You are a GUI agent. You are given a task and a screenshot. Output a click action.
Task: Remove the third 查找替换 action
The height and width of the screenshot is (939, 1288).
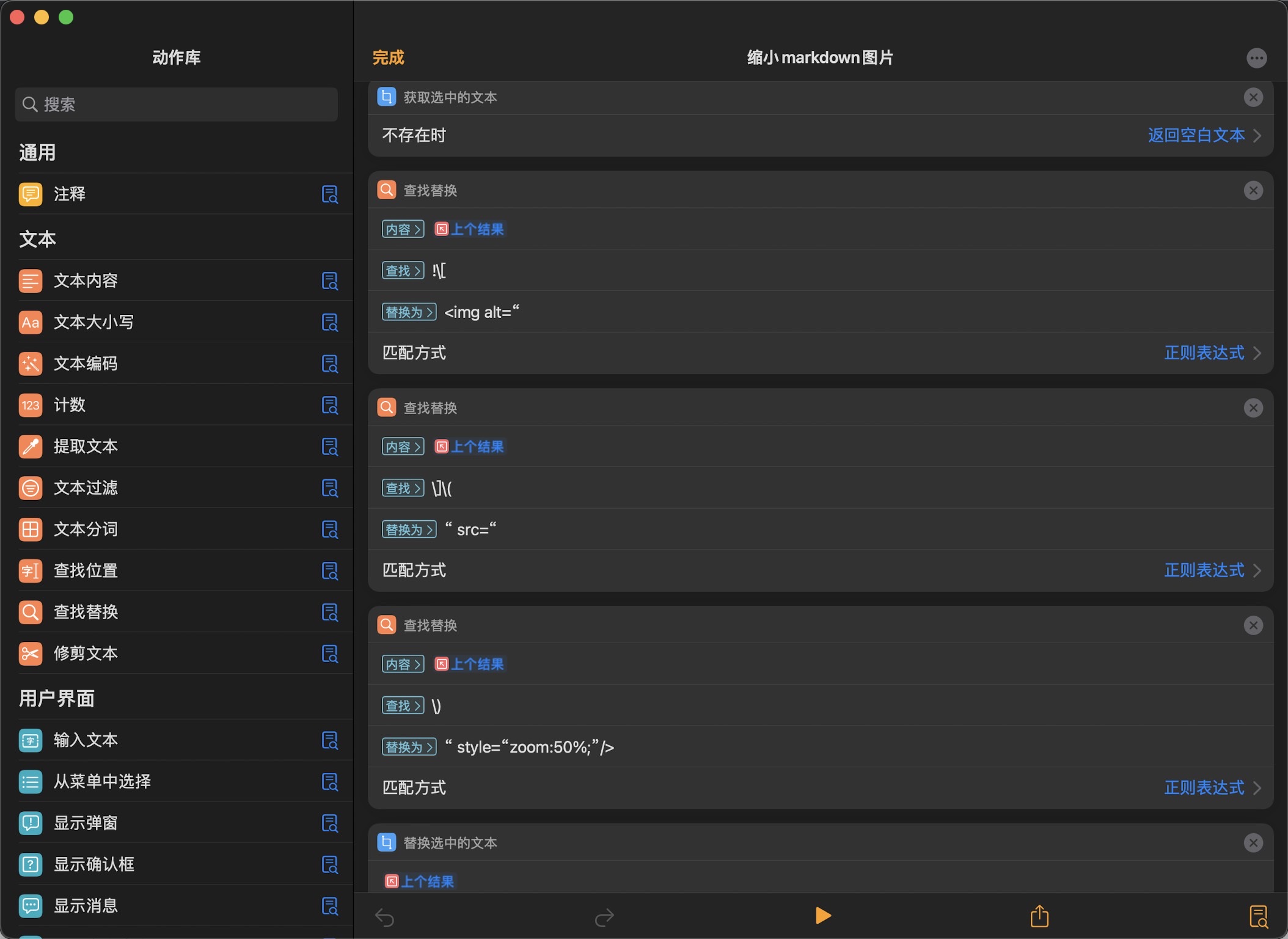click(1253, 625)
